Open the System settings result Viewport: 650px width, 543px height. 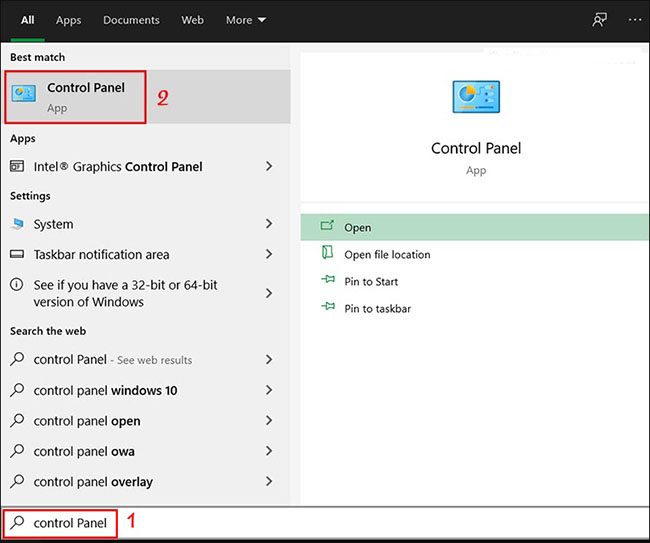pos(146,224)
